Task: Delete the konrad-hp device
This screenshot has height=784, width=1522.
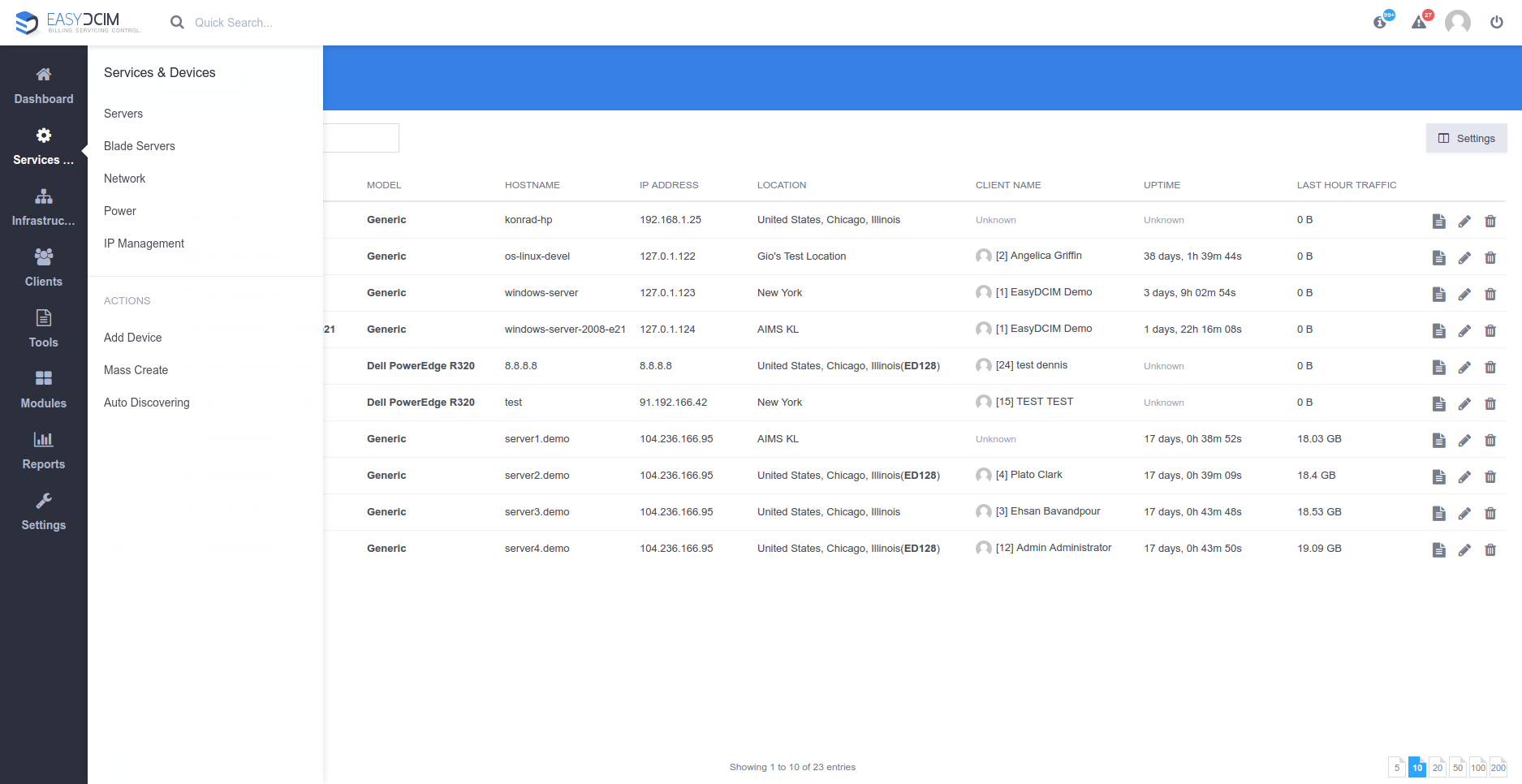Action: [x=1490, y=221]
